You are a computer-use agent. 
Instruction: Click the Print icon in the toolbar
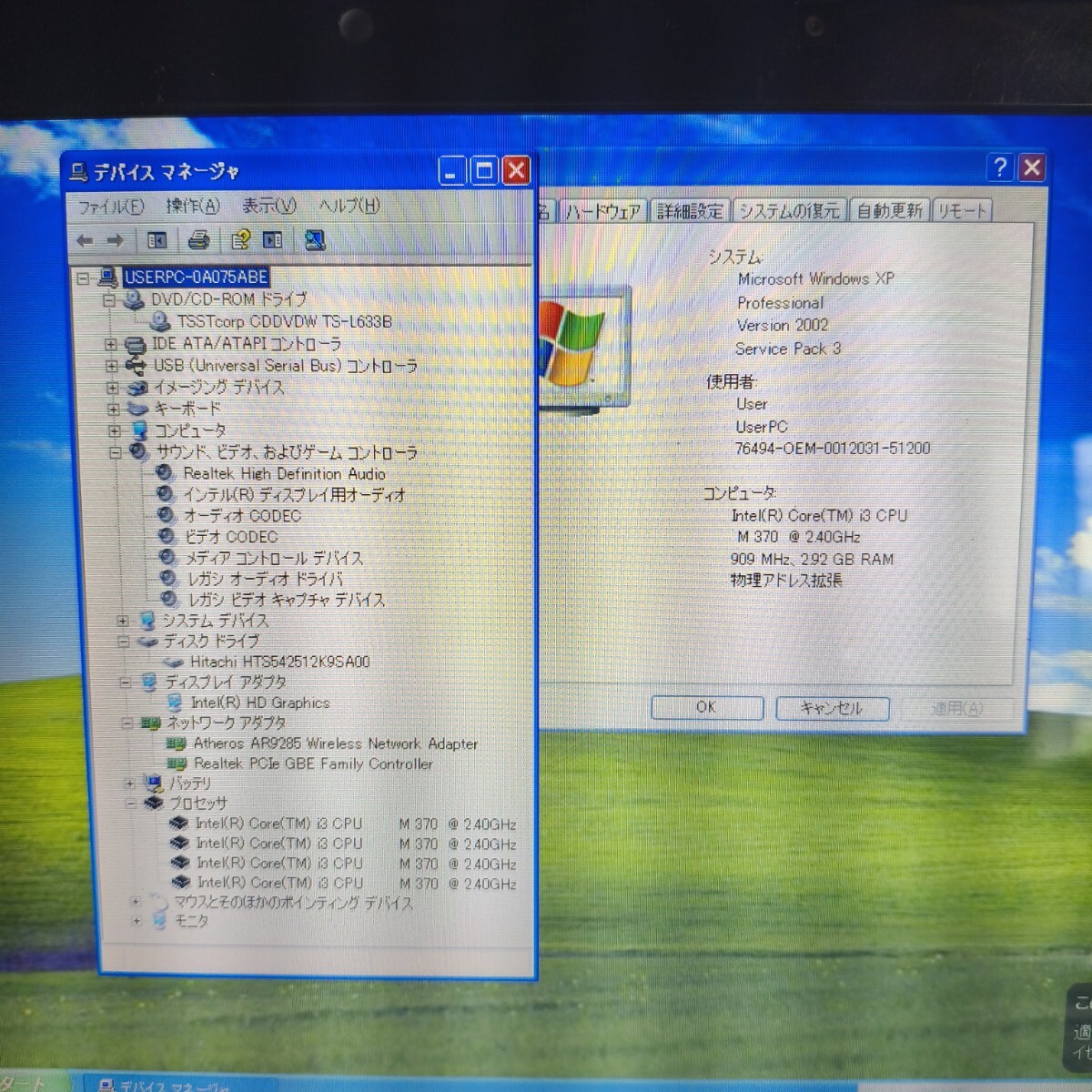198,240
